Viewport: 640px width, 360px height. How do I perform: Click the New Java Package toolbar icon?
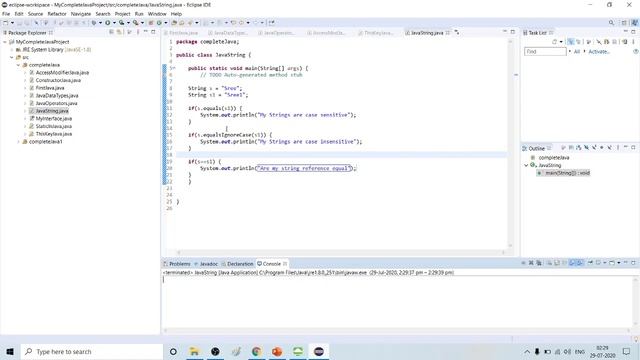[x=151, y=23]
